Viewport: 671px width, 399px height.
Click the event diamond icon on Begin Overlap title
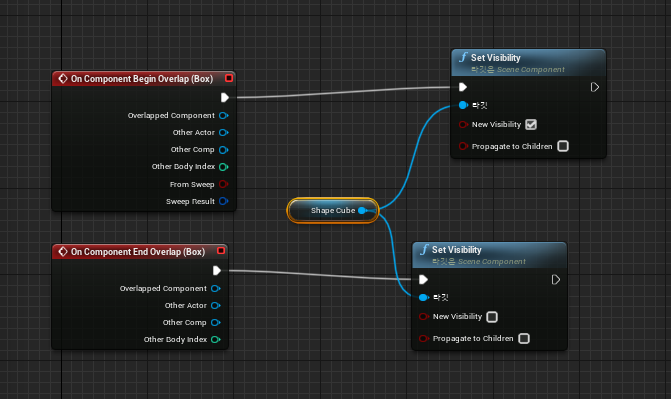click(63, 78)
